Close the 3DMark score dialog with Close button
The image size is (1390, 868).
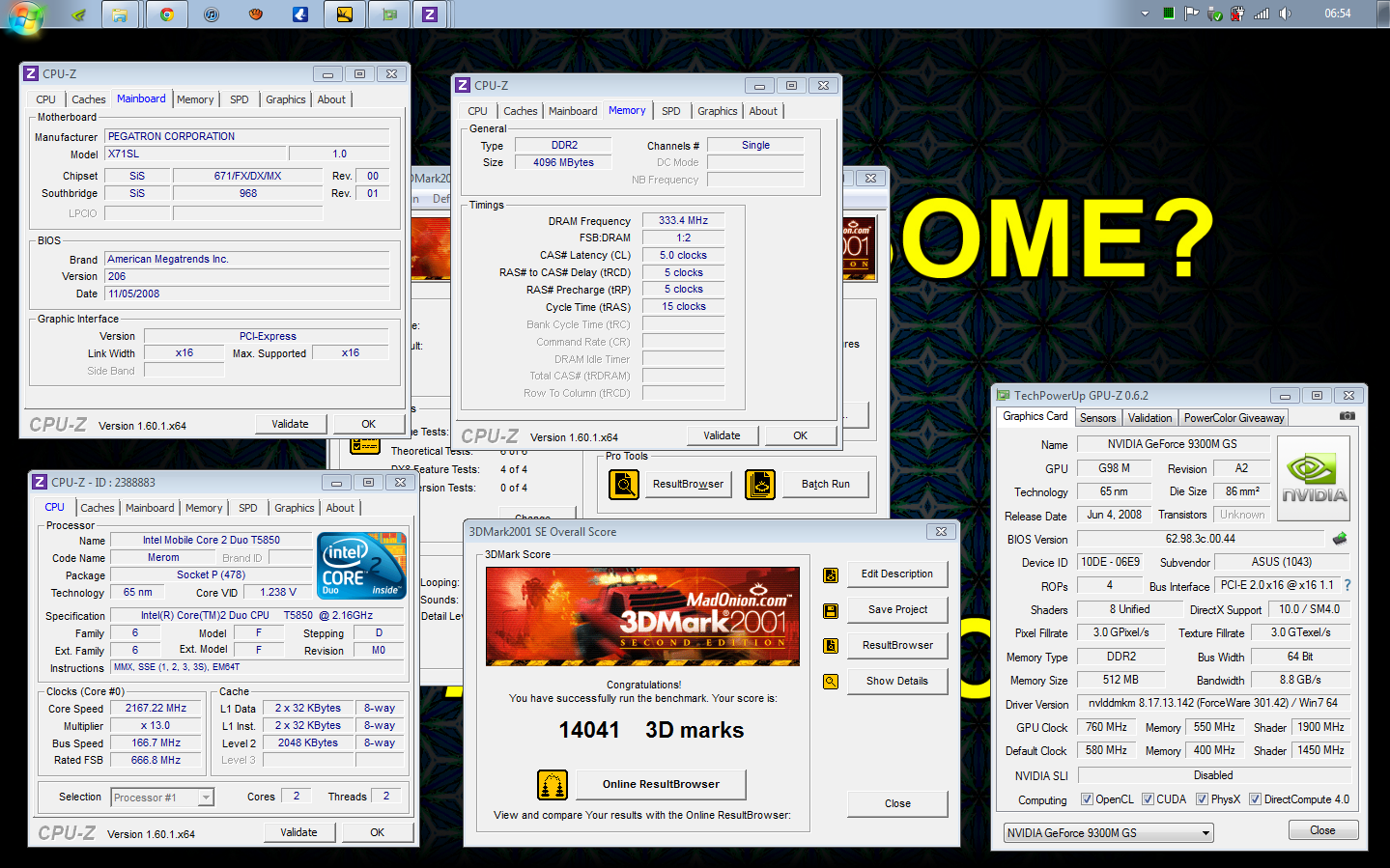pyautogui.click(x=897, y=803)
